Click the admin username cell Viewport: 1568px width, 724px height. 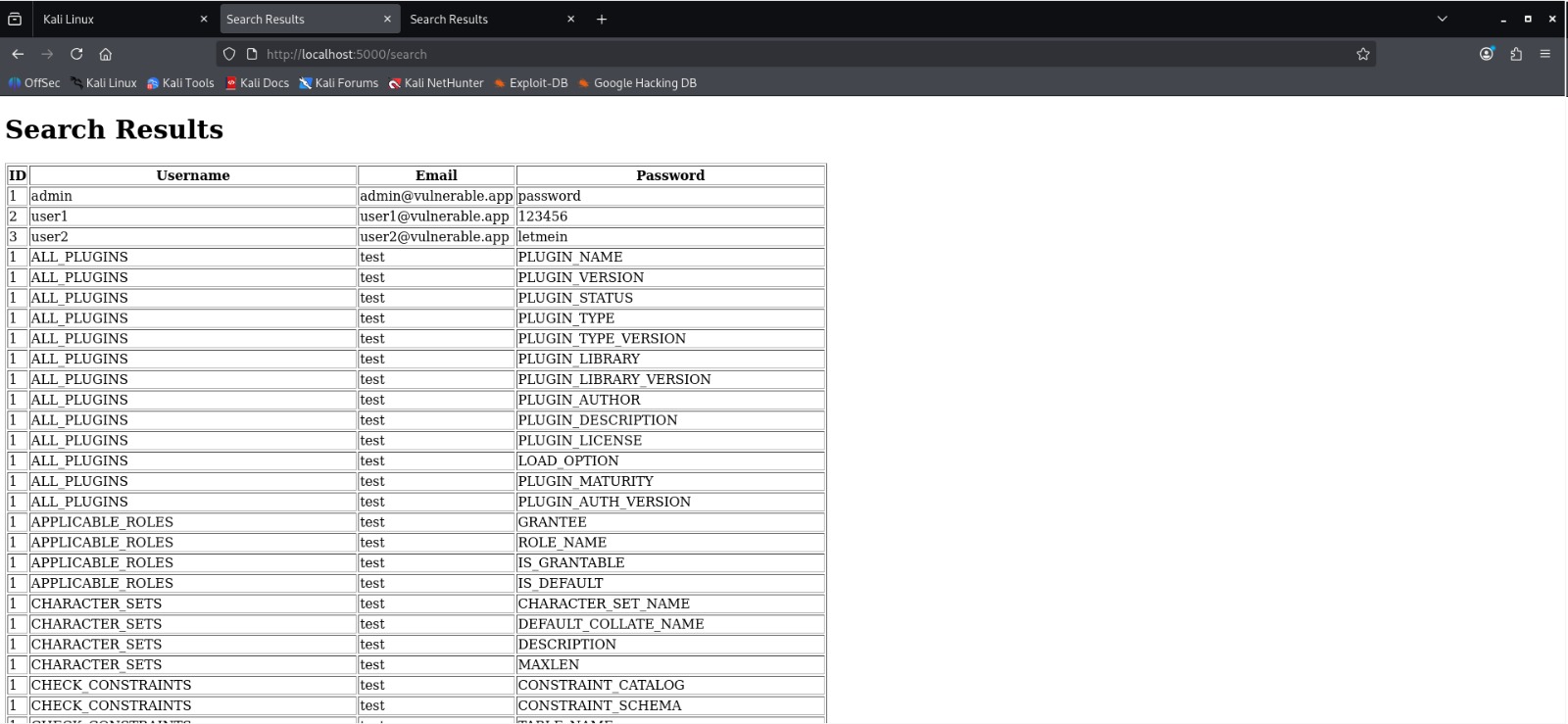[193, 196]
